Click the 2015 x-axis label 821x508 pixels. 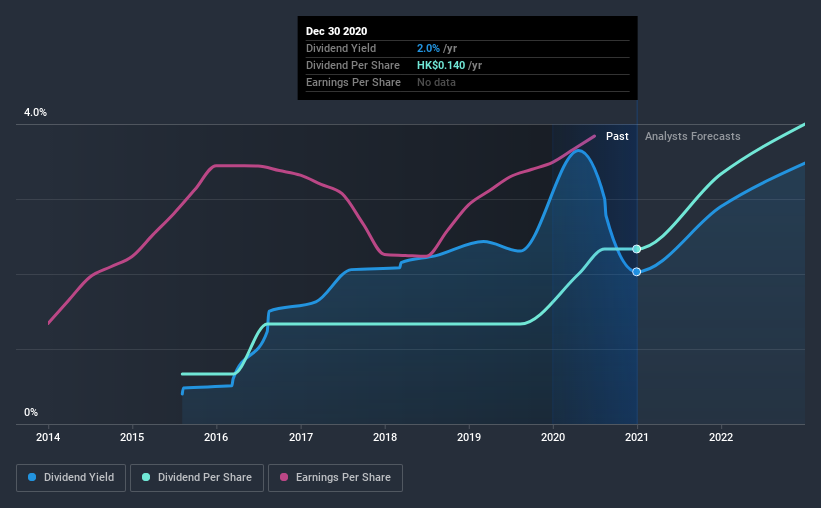pos(132,437)
